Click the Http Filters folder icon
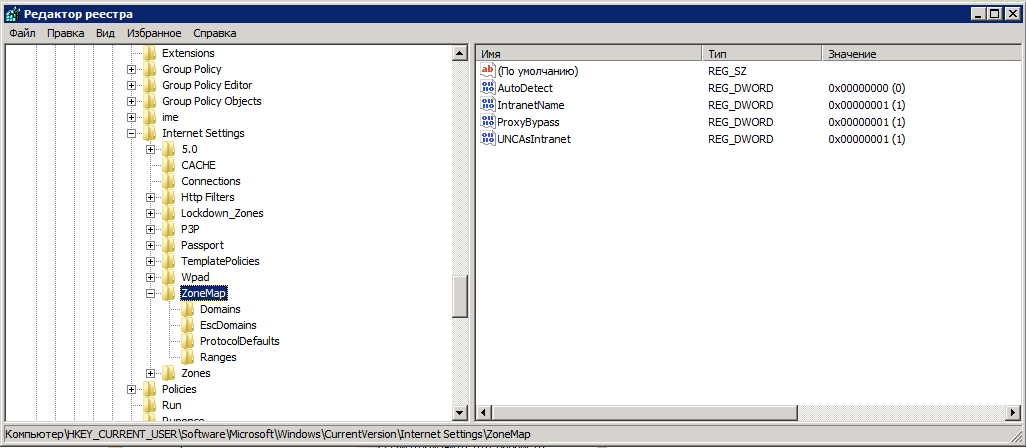Viewport: 1026px width, 448px height. click(x=169, y=198)
